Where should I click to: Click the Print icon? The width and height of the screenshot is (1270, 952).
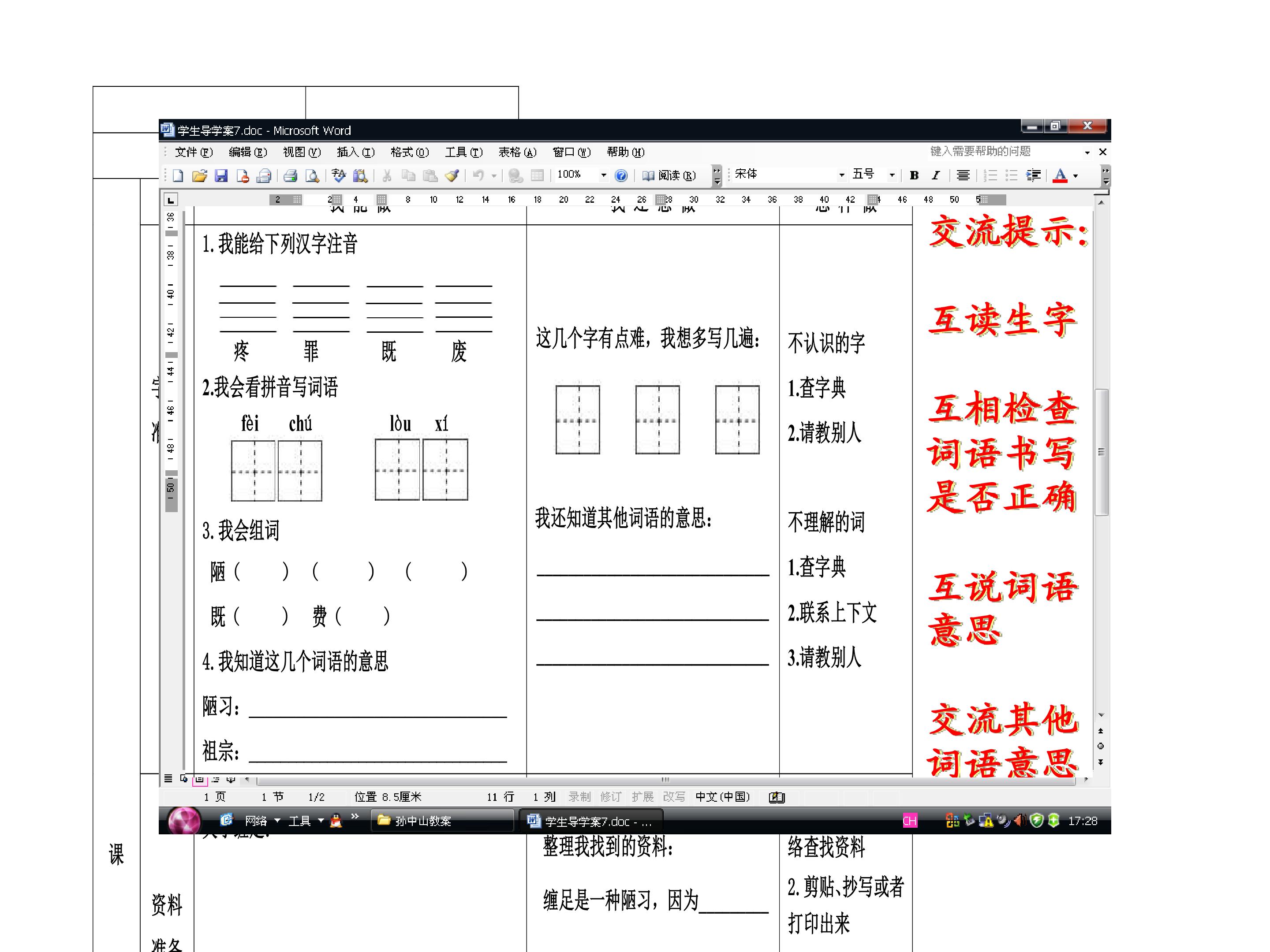[x=291, y=175]
